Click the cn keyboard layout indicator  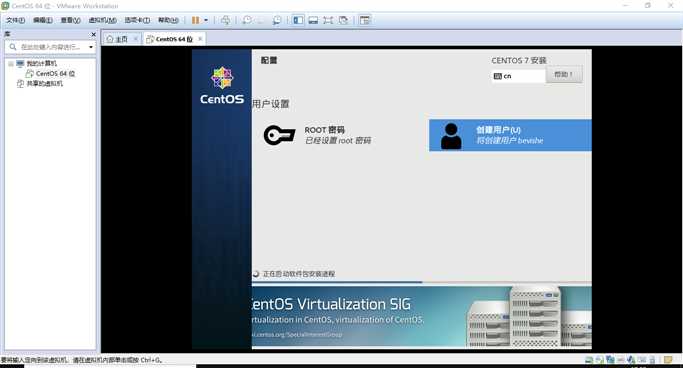(518, 76)
